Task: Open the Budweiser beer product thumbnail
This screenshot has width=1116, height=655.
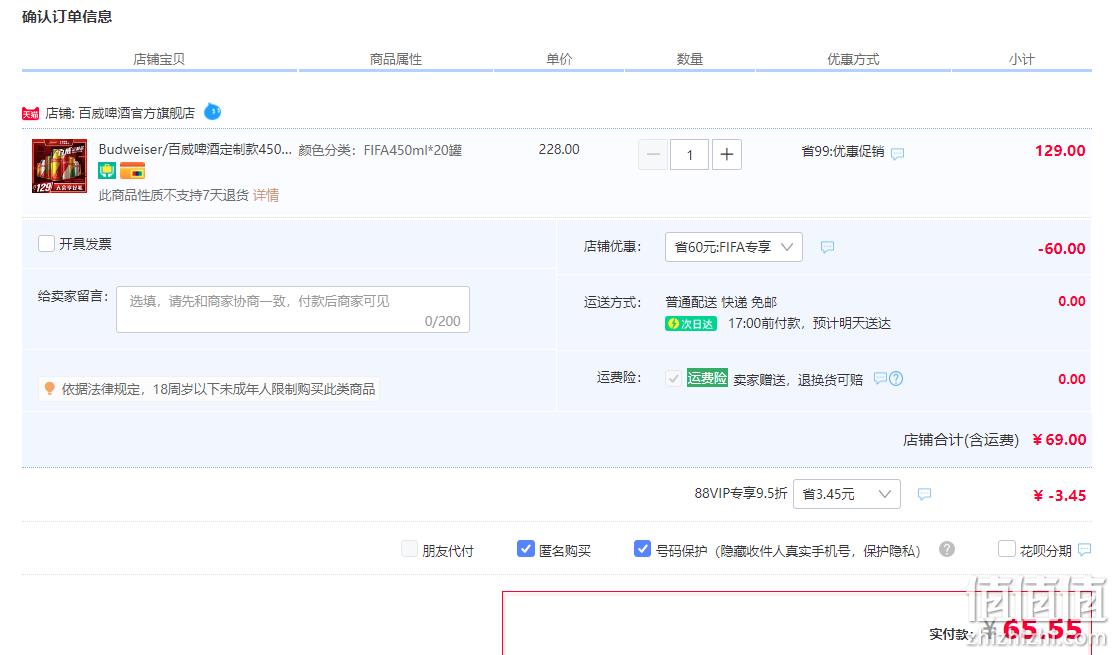Action: [60, 166]
